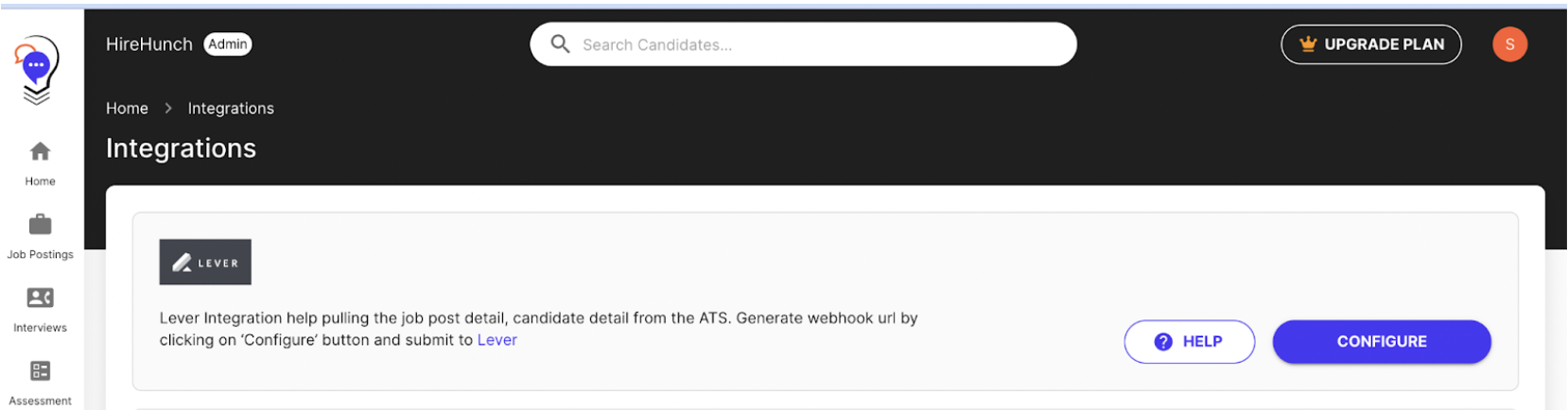
Task: Open the Assessment section icon
Action: tap(40, 371)
